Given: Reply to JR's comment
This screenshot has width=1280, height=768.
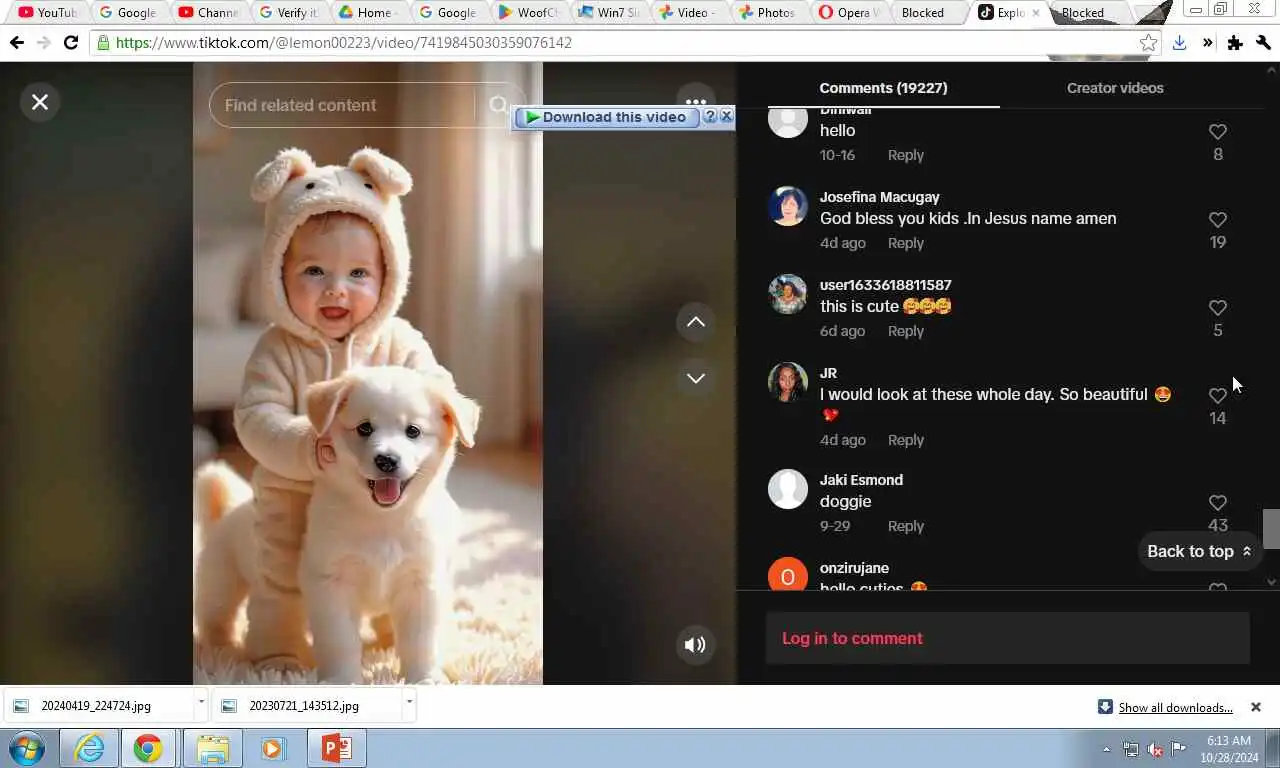Looking at the screenshot, I should click(906, 440).
